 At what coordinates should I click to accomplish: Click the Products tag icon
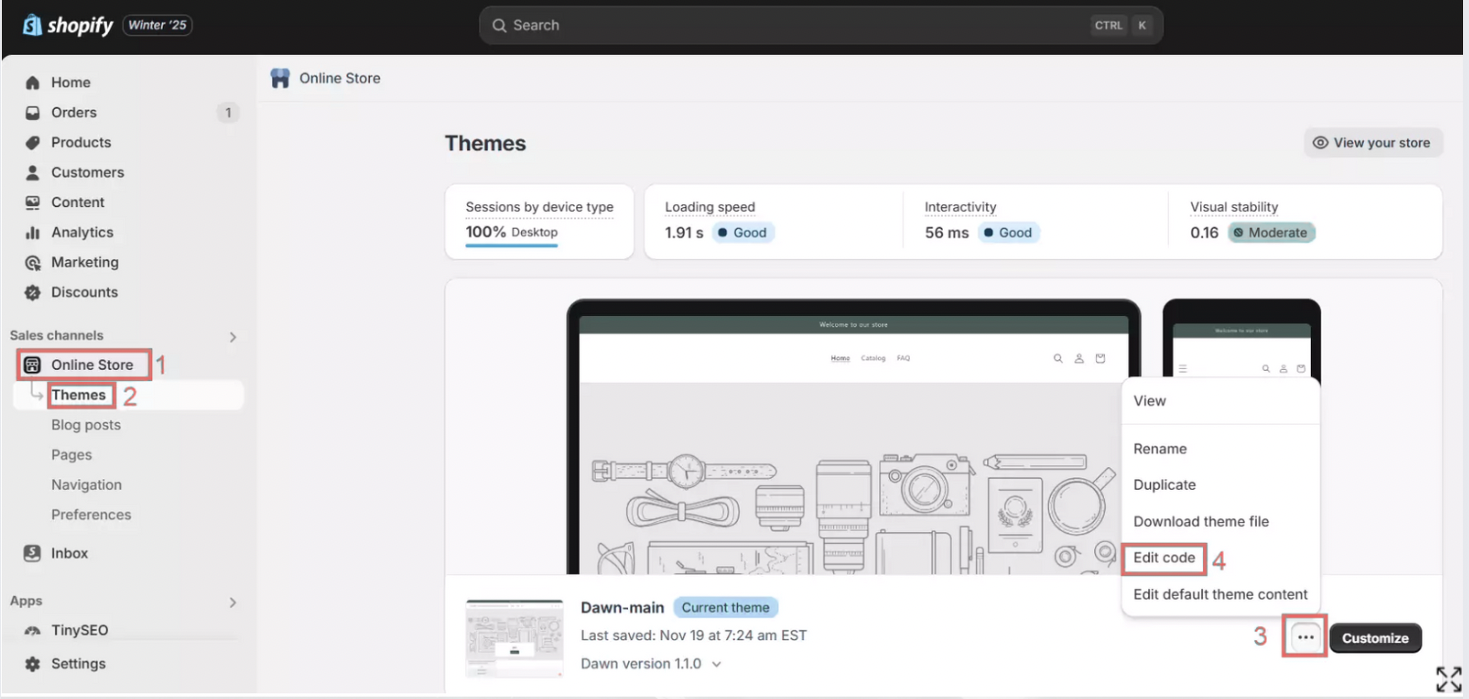tap(33, 142)
